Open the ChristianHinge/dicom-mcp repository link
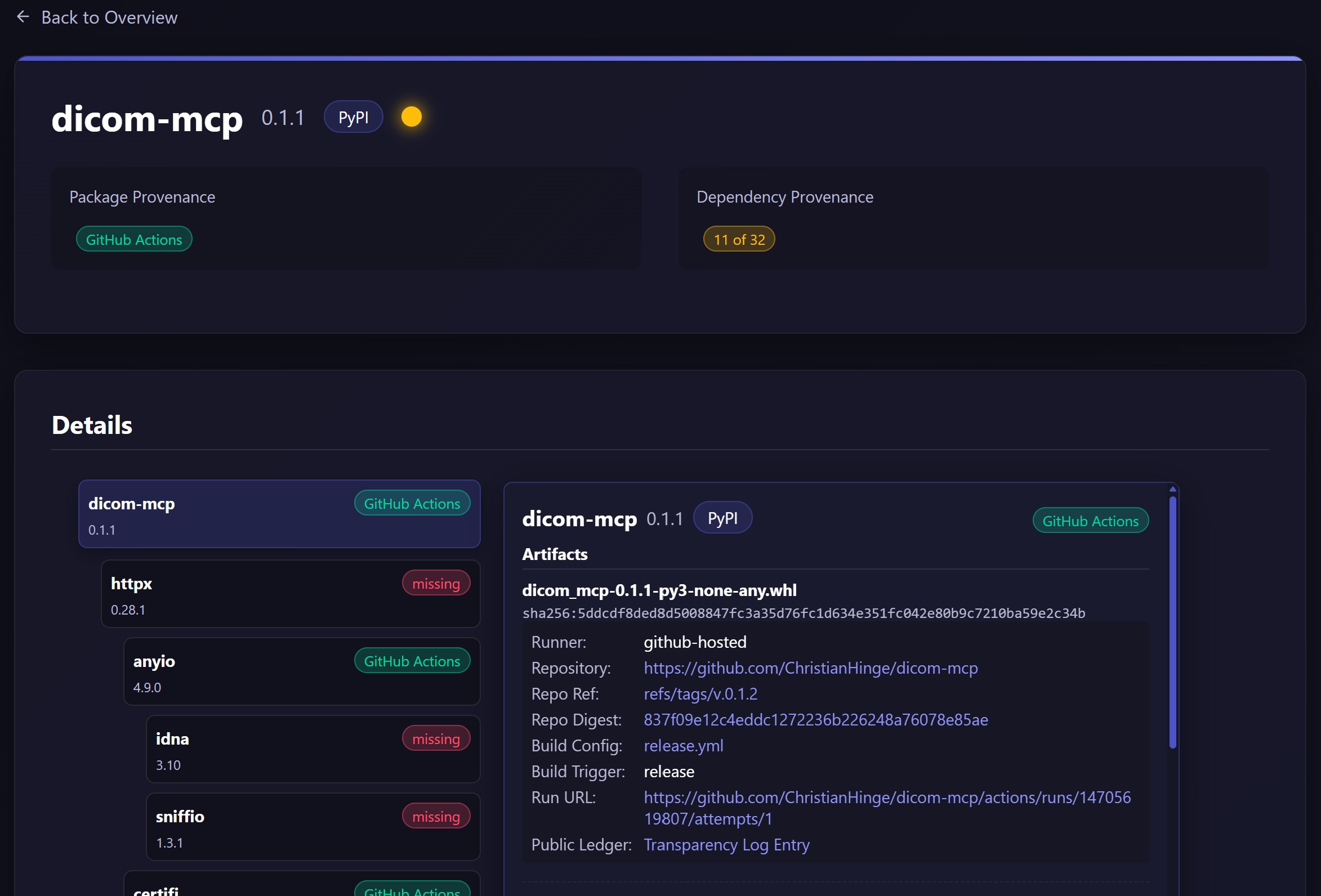This screenshot has width=1321, height=896. coord(810,668)
